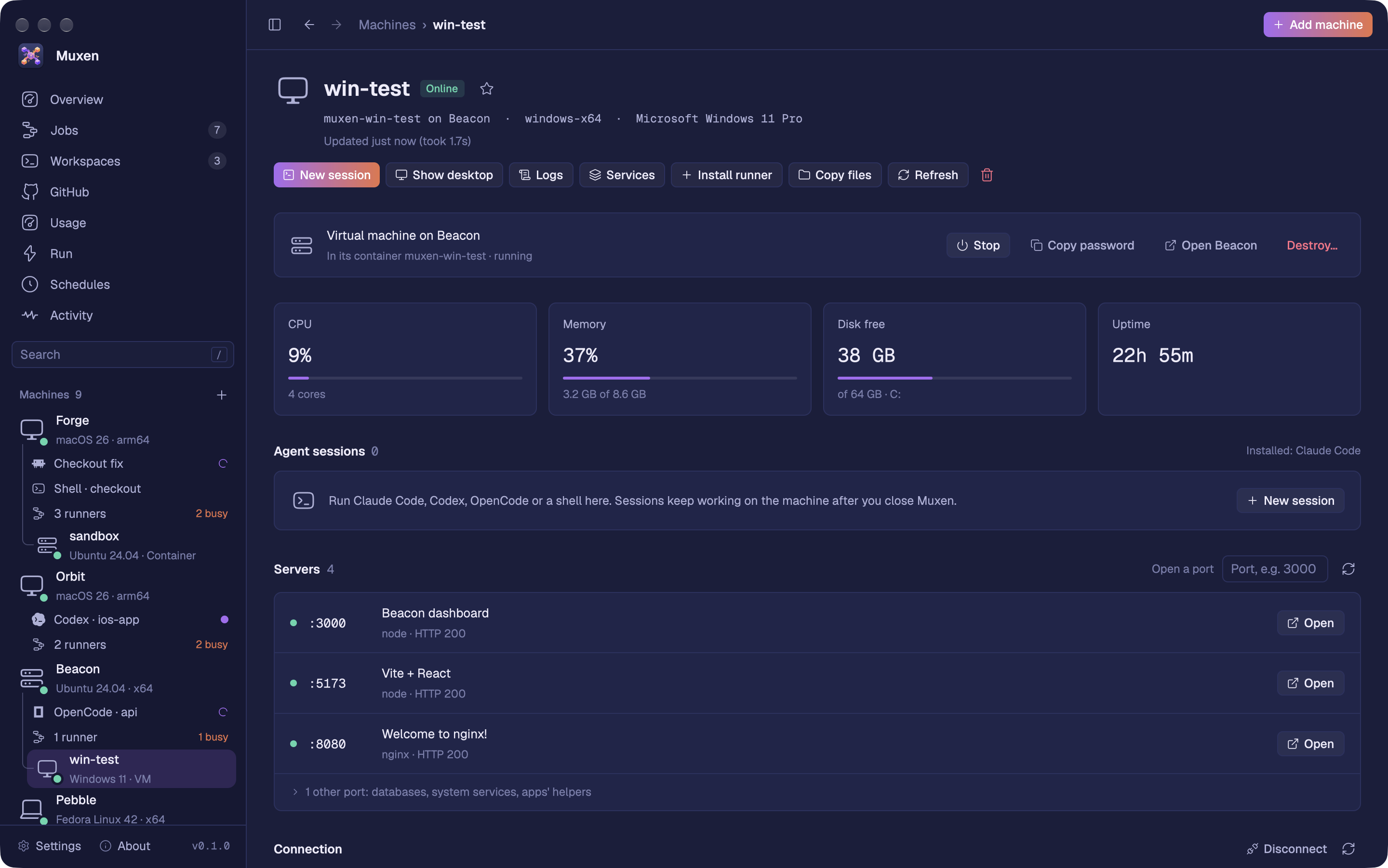Show desktop of win-test
The height and width of the screenshot is (868, 1388).
[444, 174]
